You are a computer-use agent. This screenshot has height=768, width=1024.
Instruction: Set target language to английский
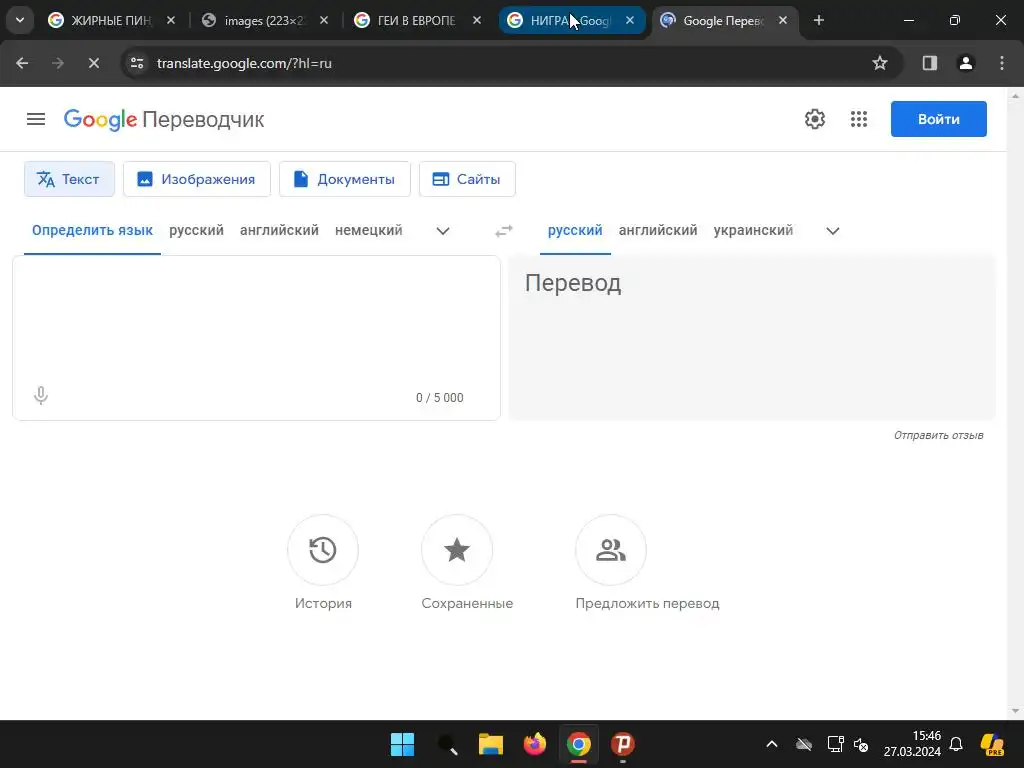658,231
